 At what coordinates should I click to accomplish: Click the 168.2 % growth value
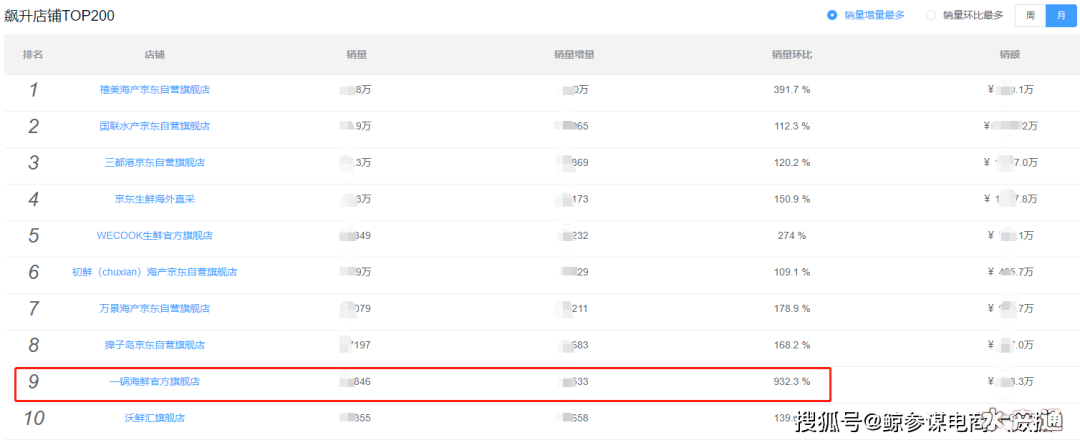792,344
